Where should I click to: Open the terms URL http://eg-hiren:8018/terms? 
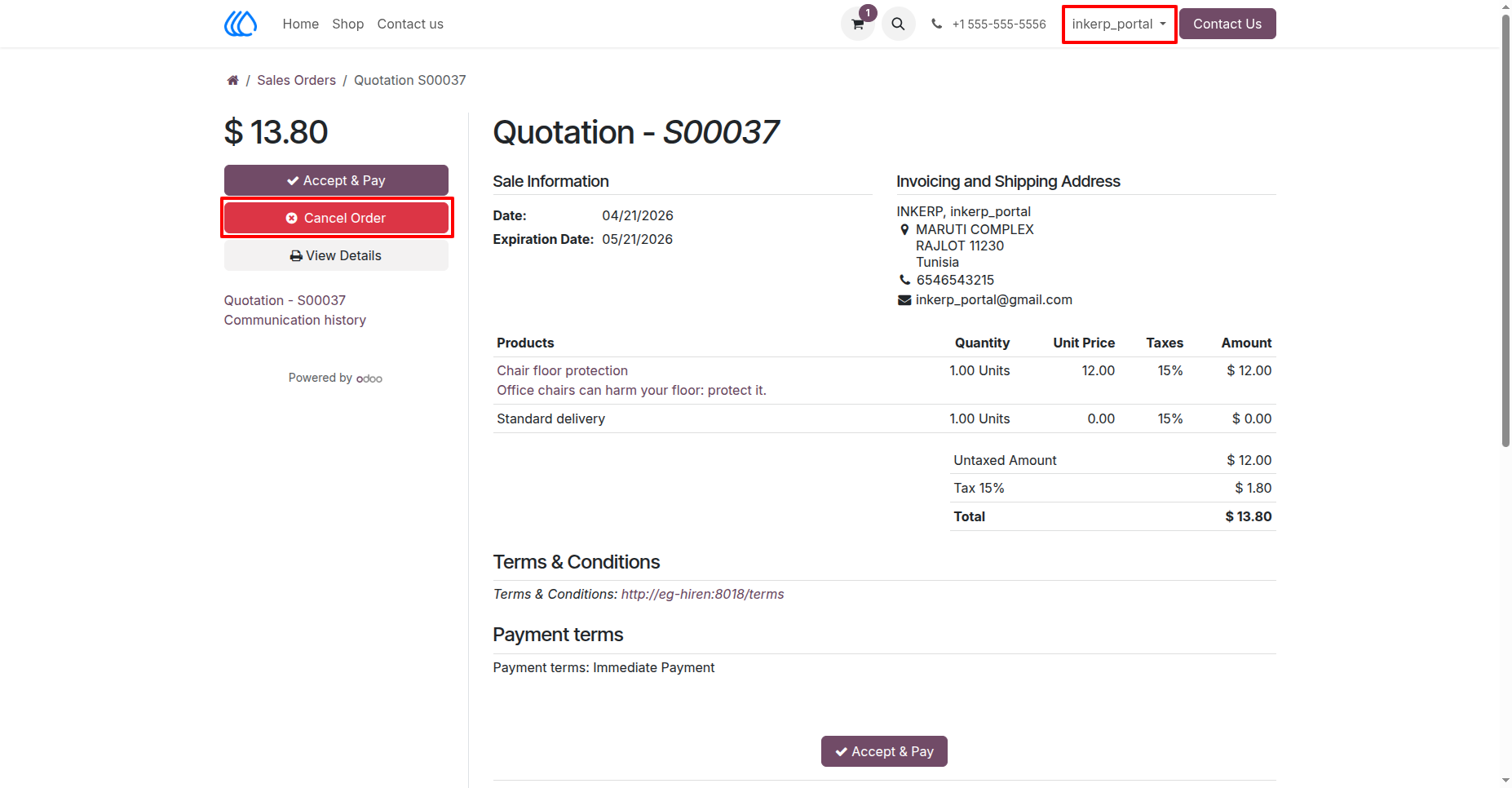pos(702,594)
